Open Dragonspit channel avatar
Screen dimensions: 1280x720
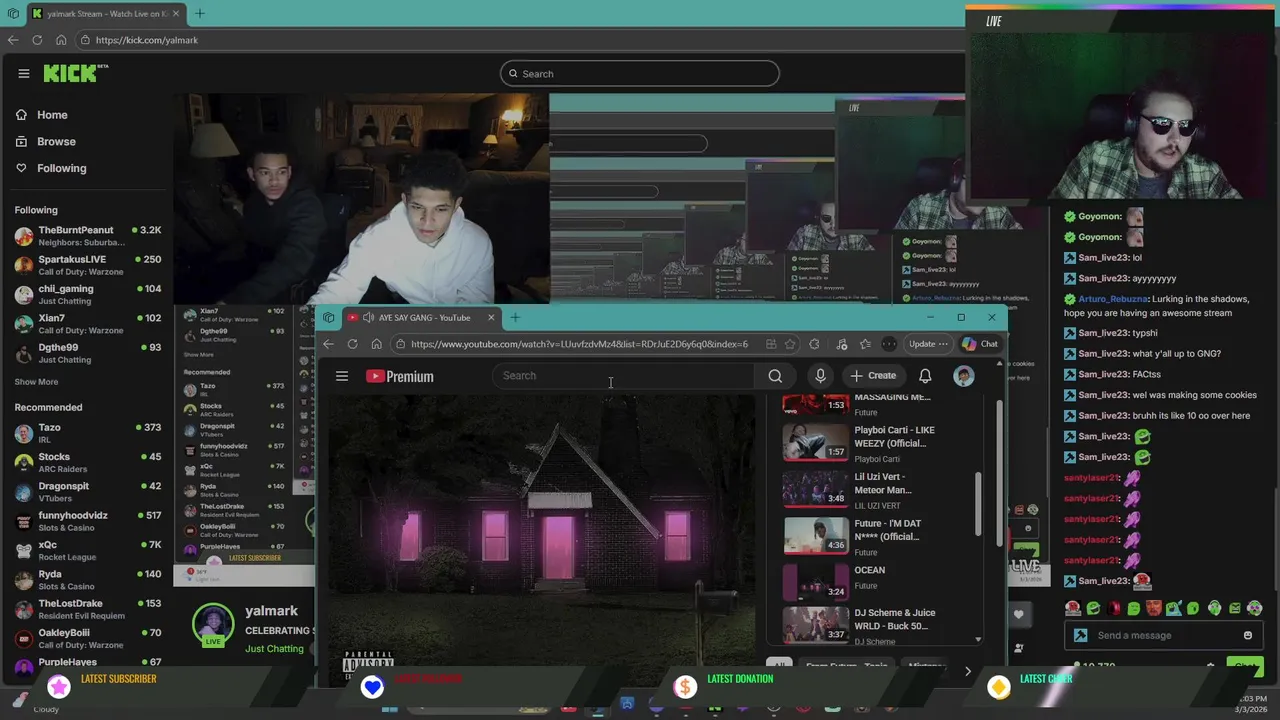[24, 492]
